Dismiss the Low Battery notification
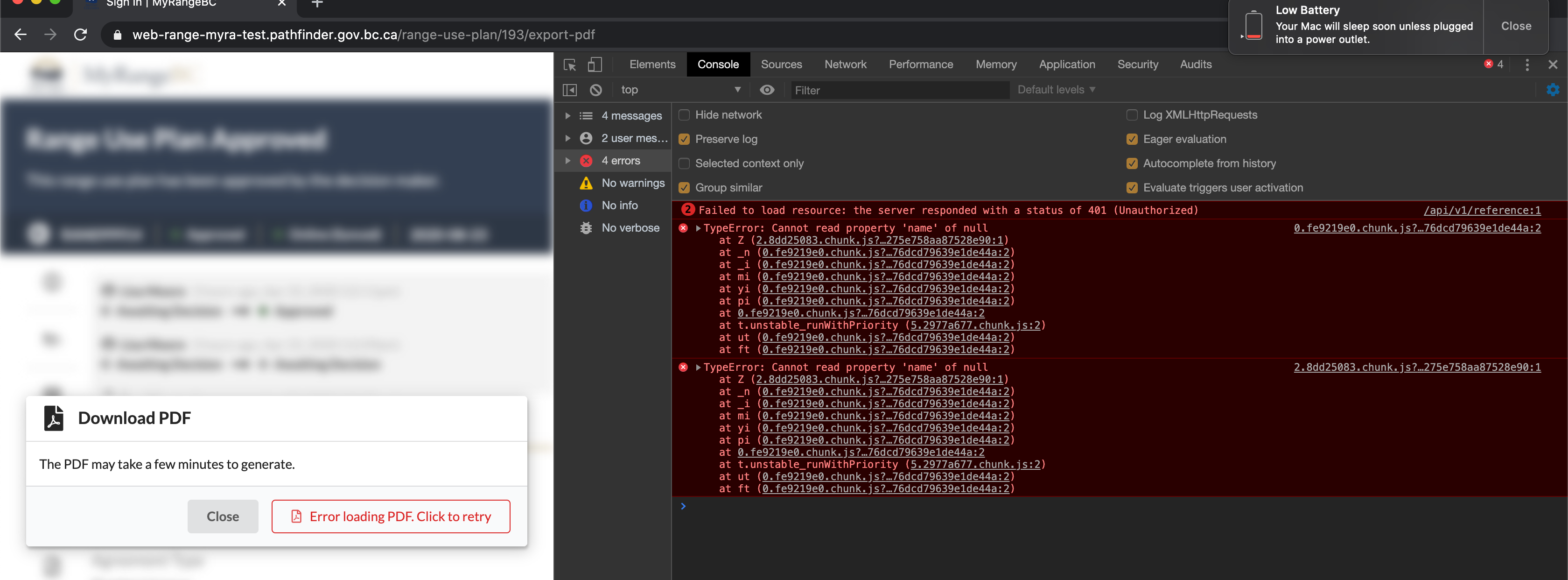 [1515, 26]
